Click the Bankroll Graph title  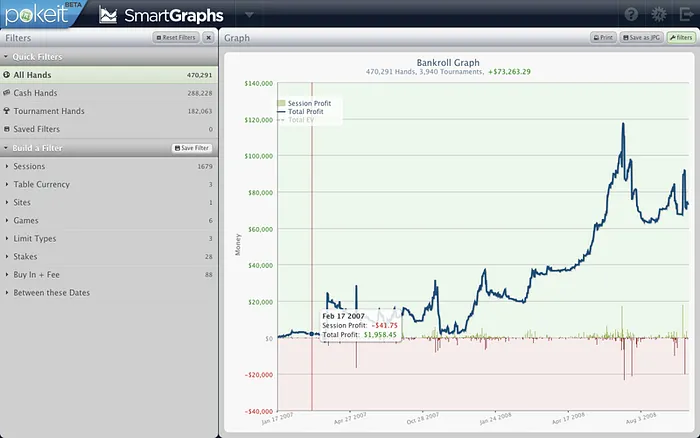448,63
